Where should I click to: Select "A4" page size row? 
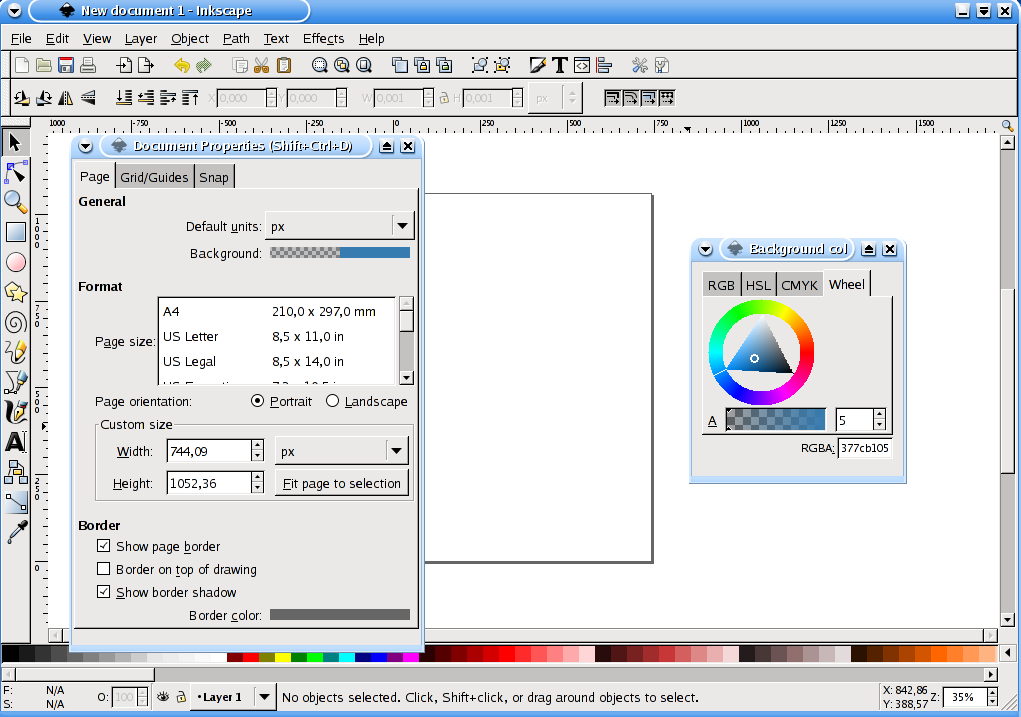(277, 312)
